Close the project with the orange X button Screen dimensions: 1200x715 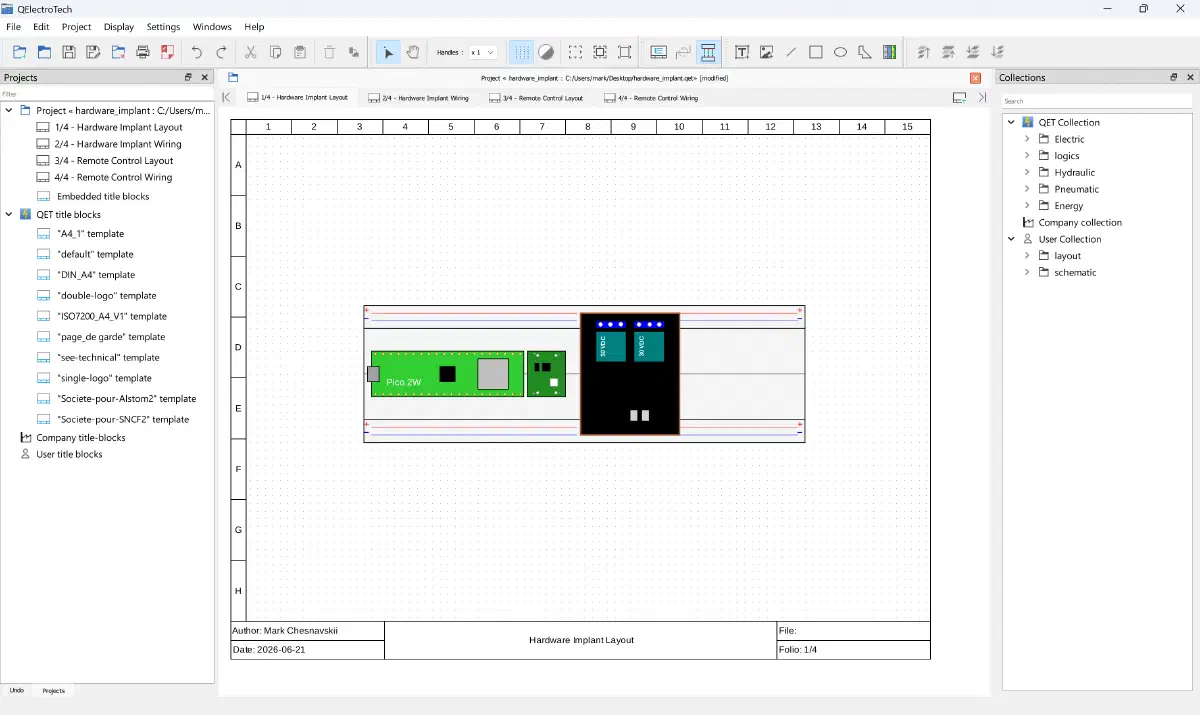(x=975, y=78)
